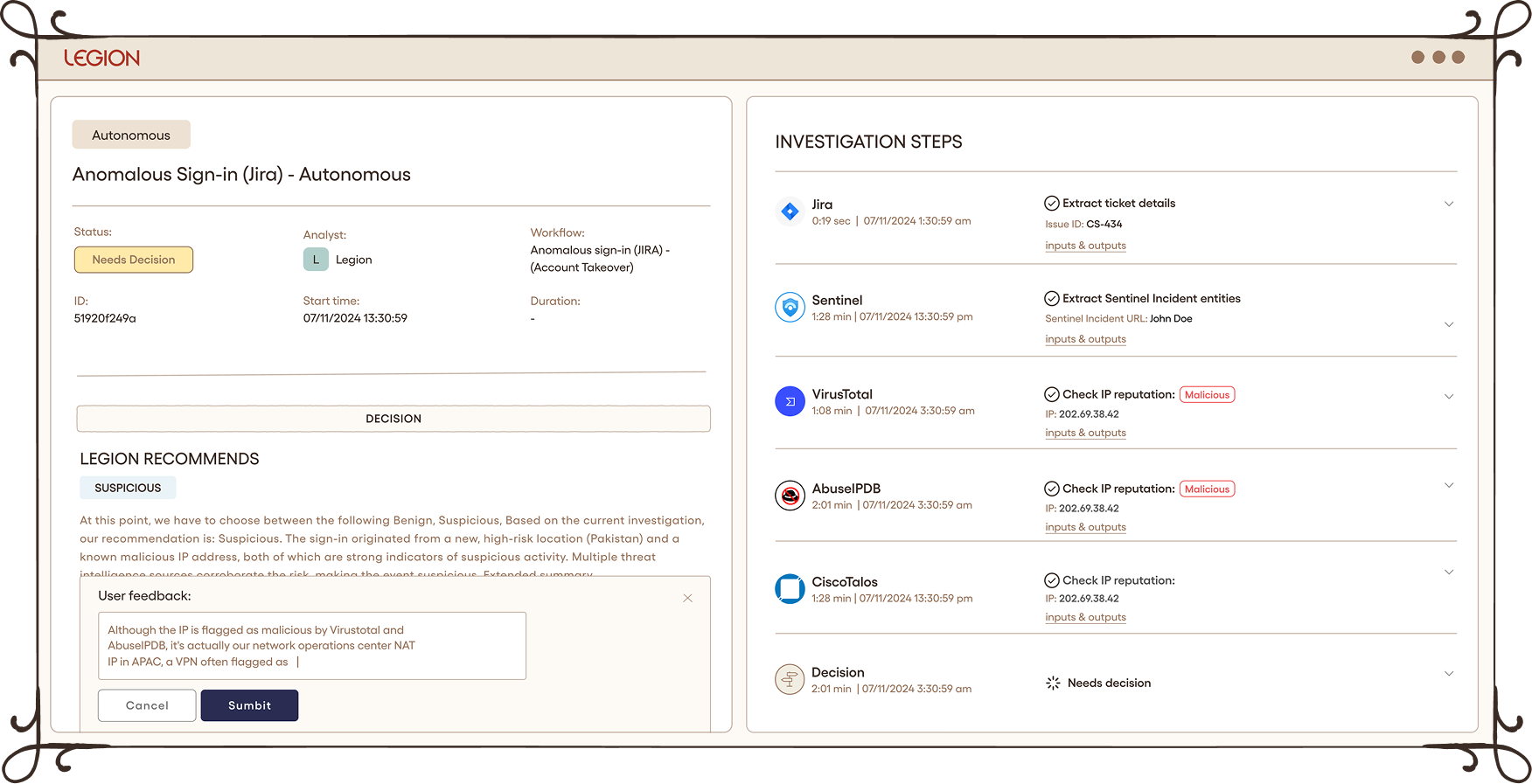Click the LEGION RECOMMENDS heading
Image resolution: width=1532 pixels, height=784 pixels.
click(x=170, y=459)
